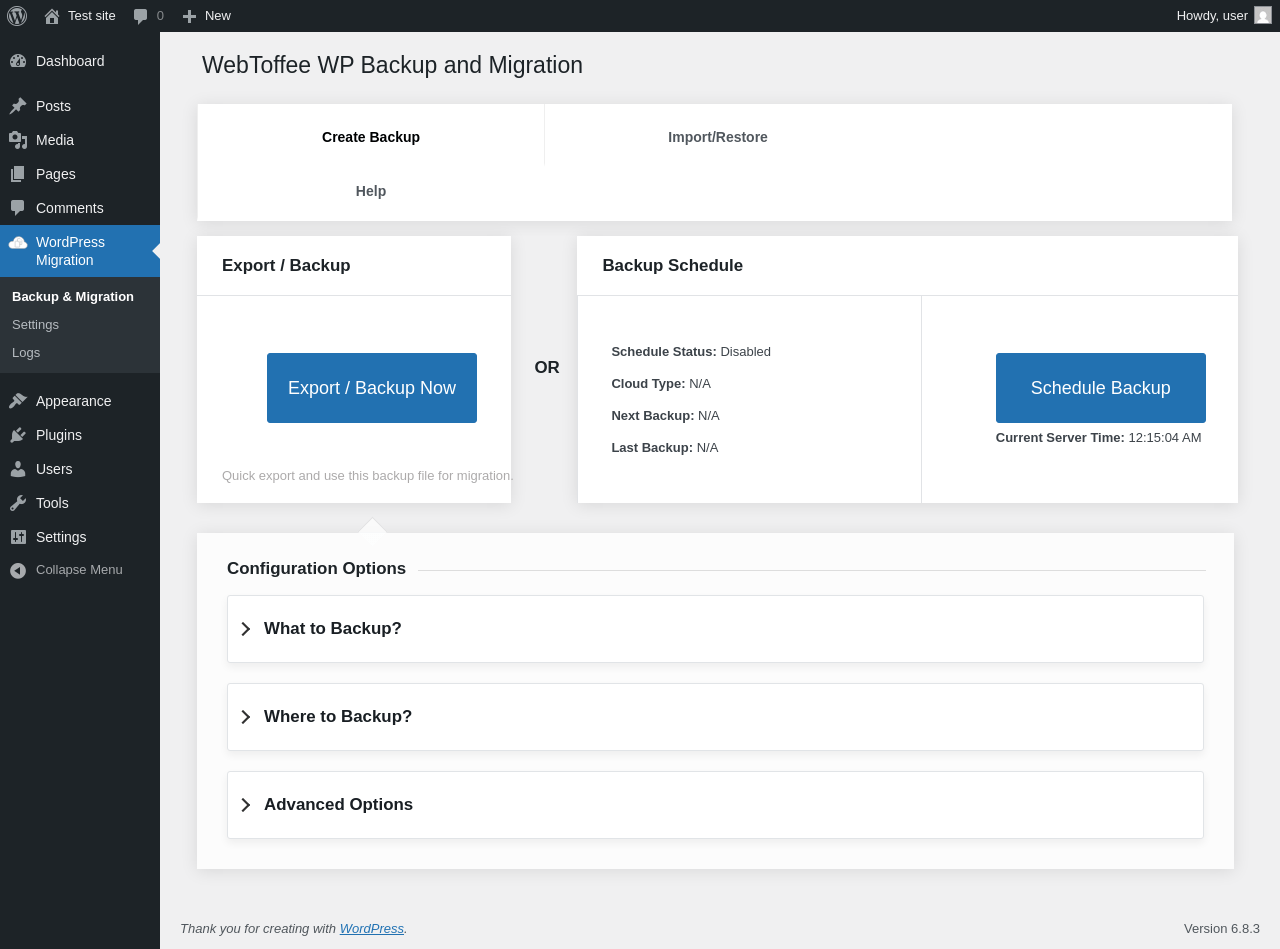Click the New plus icon
This screenshot has width=1280, height=949.
[189, 16]
